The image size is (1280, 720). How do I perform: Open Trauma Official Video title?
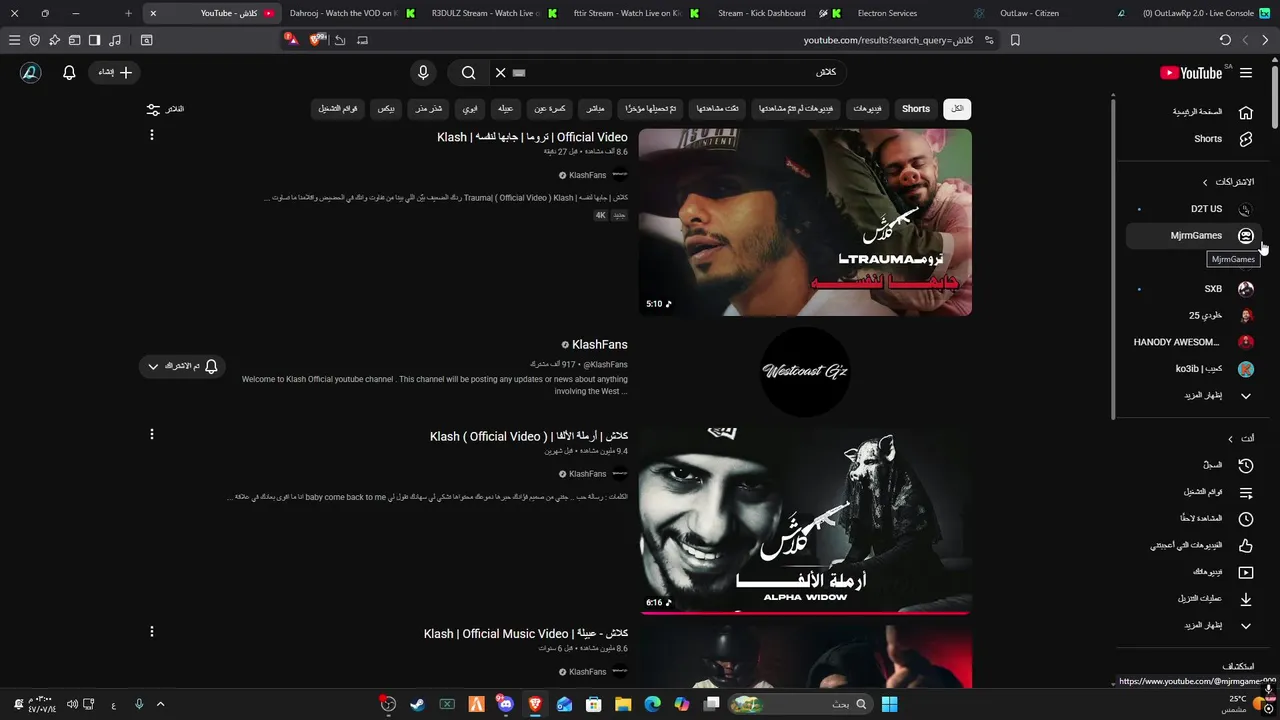(533, 137)
